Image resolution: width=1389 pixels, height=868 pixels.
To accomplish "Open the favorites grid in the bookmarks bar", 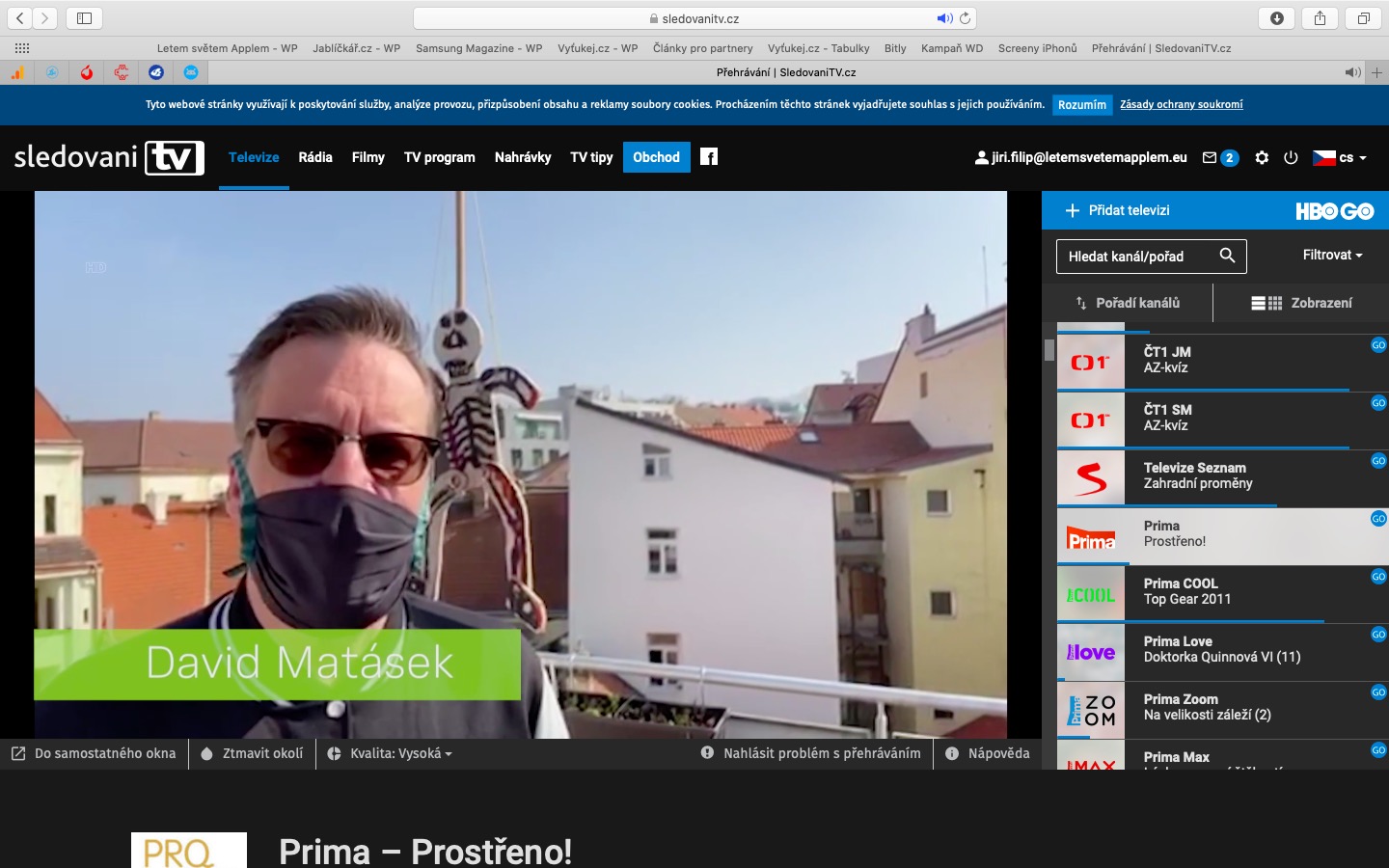I will (22, 48).
